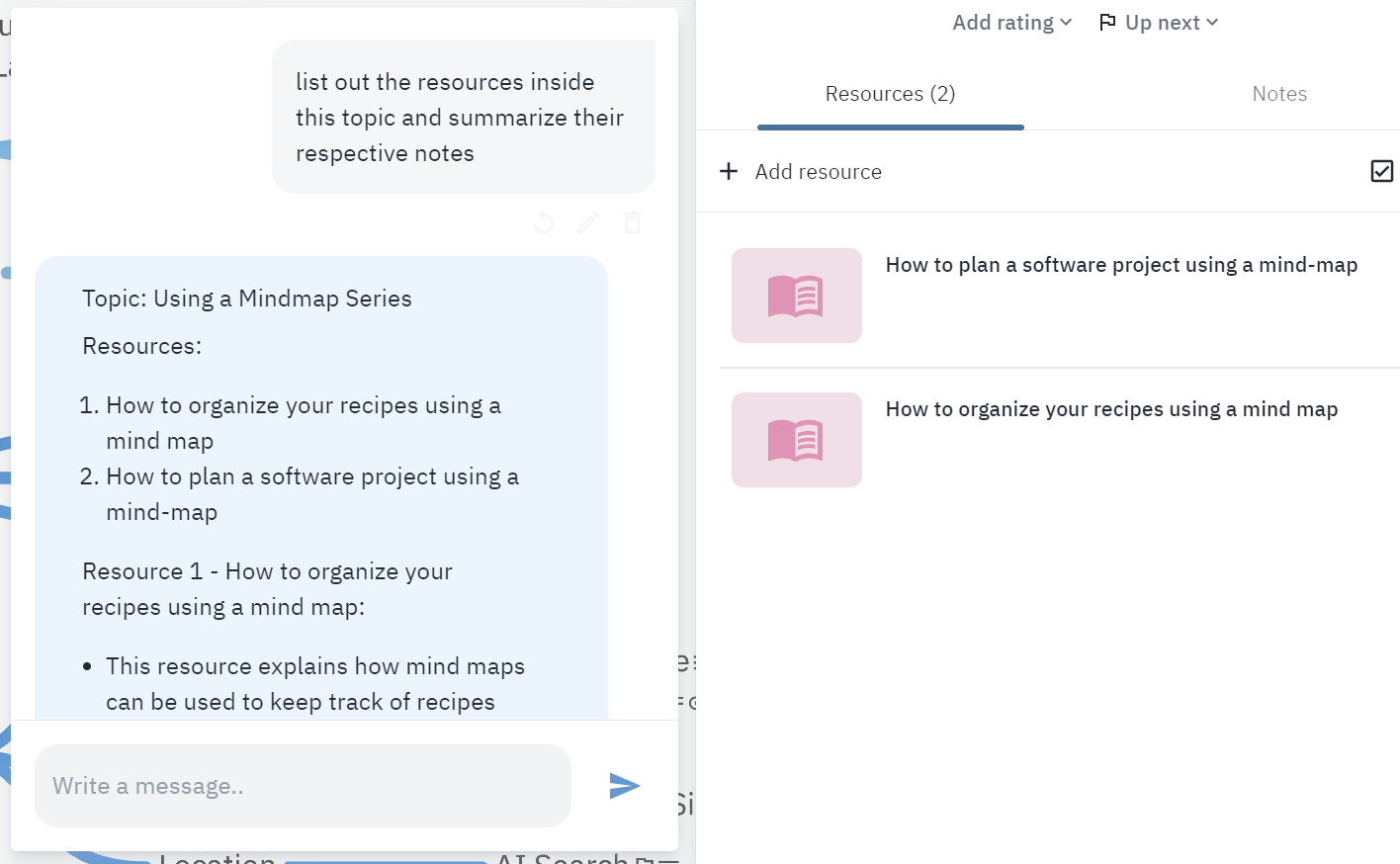Click the faded delete message trash icon
This screenshot has height=864, width=1400.
coord(633,222)
